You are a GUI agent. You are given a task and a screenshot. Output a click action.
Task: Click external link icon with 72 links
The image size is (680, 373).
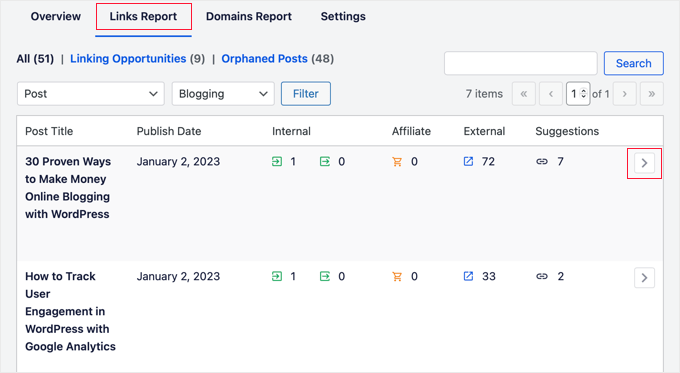pyautogui.click(x=468, y=161)
